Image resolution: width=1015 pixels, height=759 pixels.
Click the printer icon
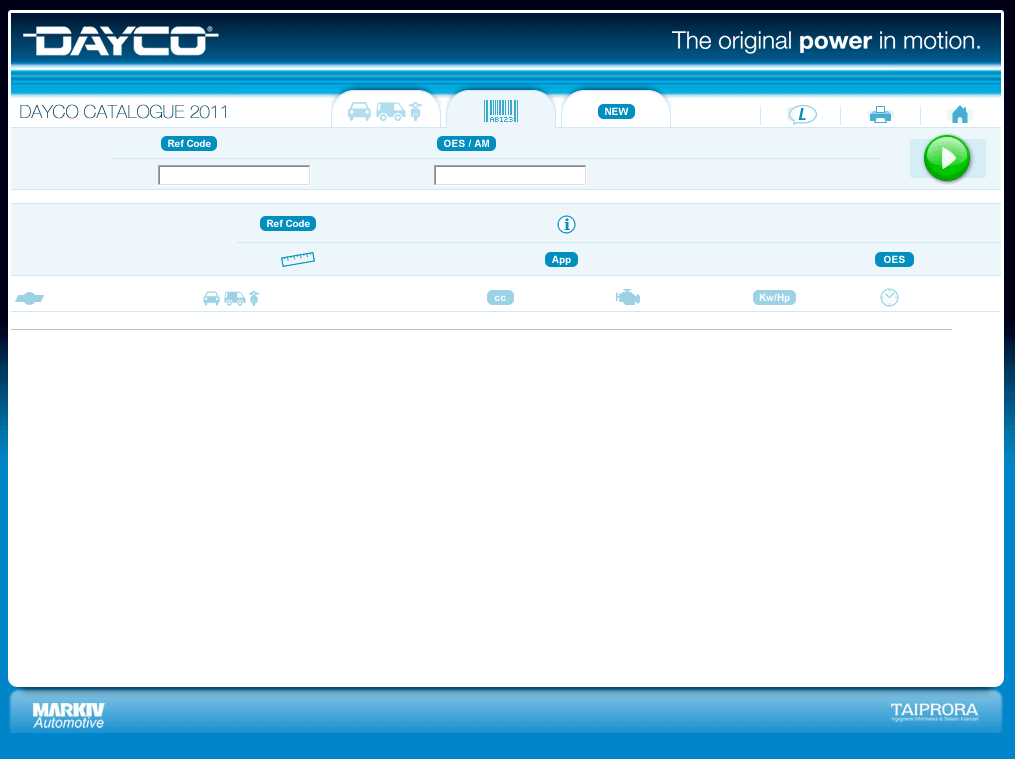click(880, 115)
